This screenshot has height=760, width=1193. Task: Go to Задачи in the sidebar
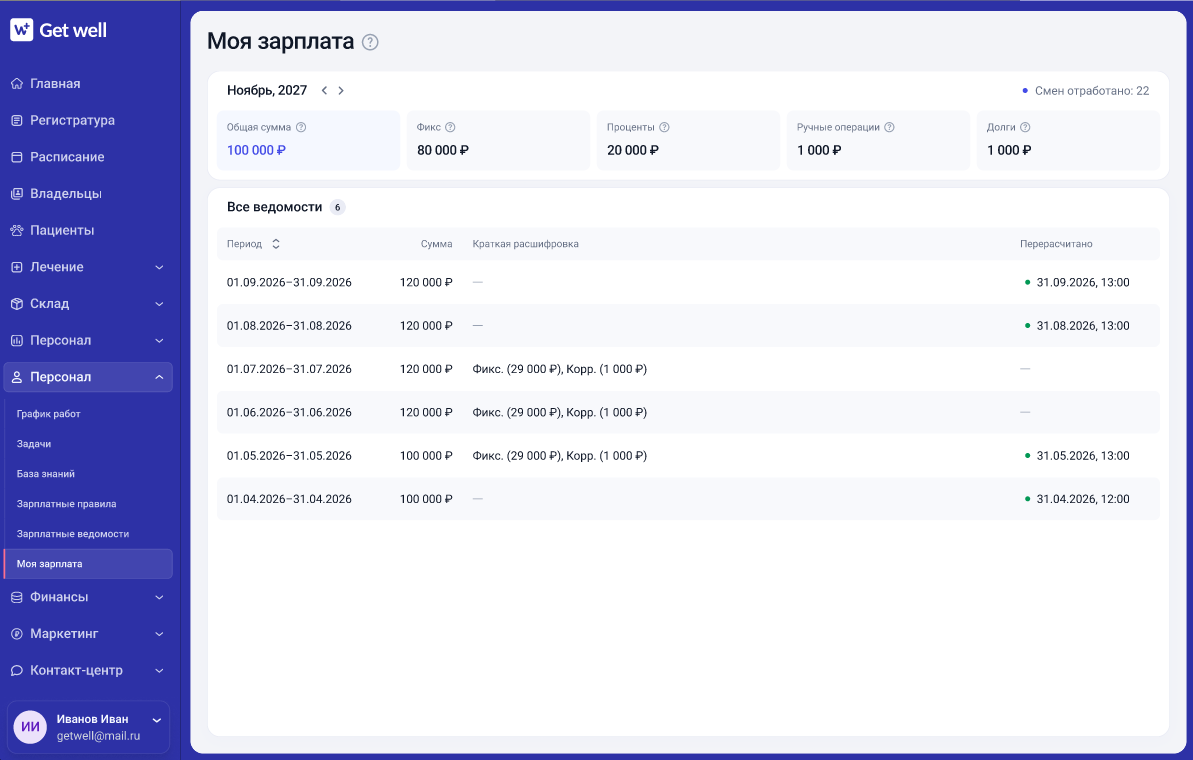click(34, 444)
